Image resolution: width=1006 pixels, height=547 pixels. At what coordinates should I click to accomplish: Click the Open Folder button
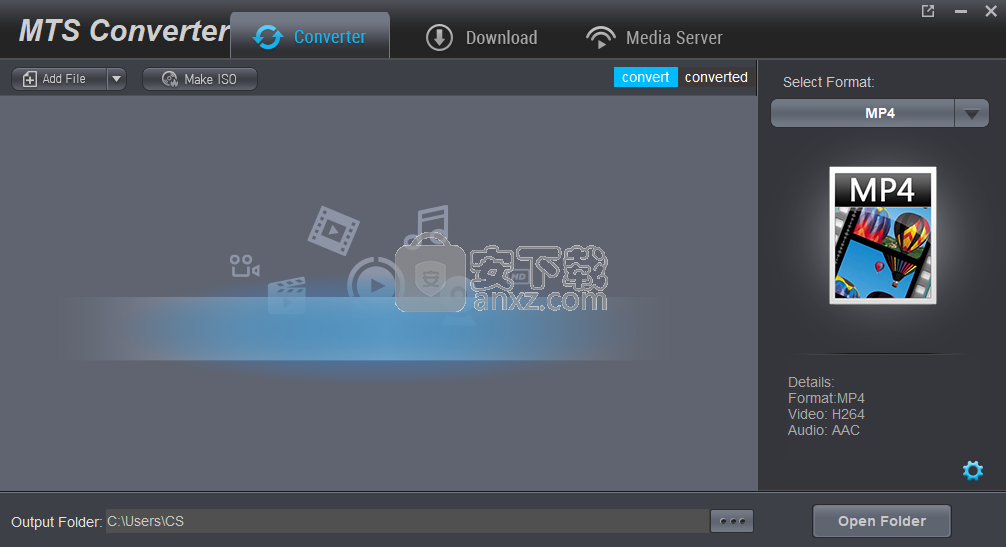882,521
